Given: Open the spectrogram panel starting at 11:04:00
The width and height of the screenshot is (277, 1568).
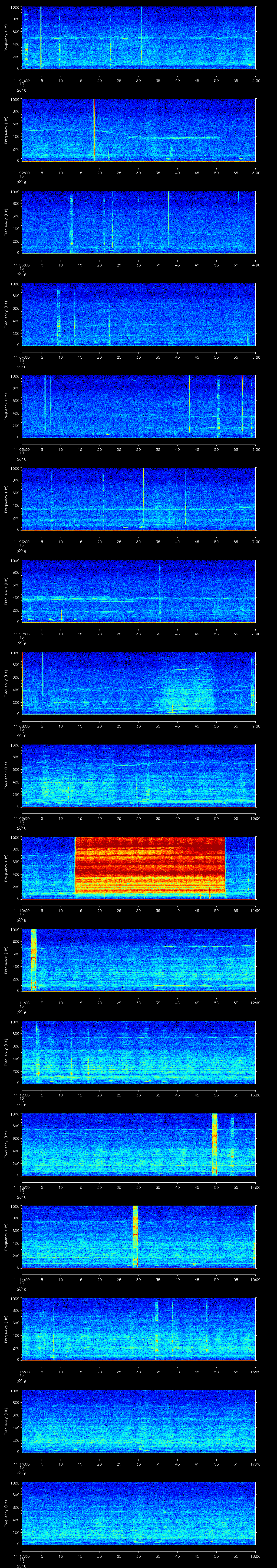Looking at the screenshot, I should [138, 314].
